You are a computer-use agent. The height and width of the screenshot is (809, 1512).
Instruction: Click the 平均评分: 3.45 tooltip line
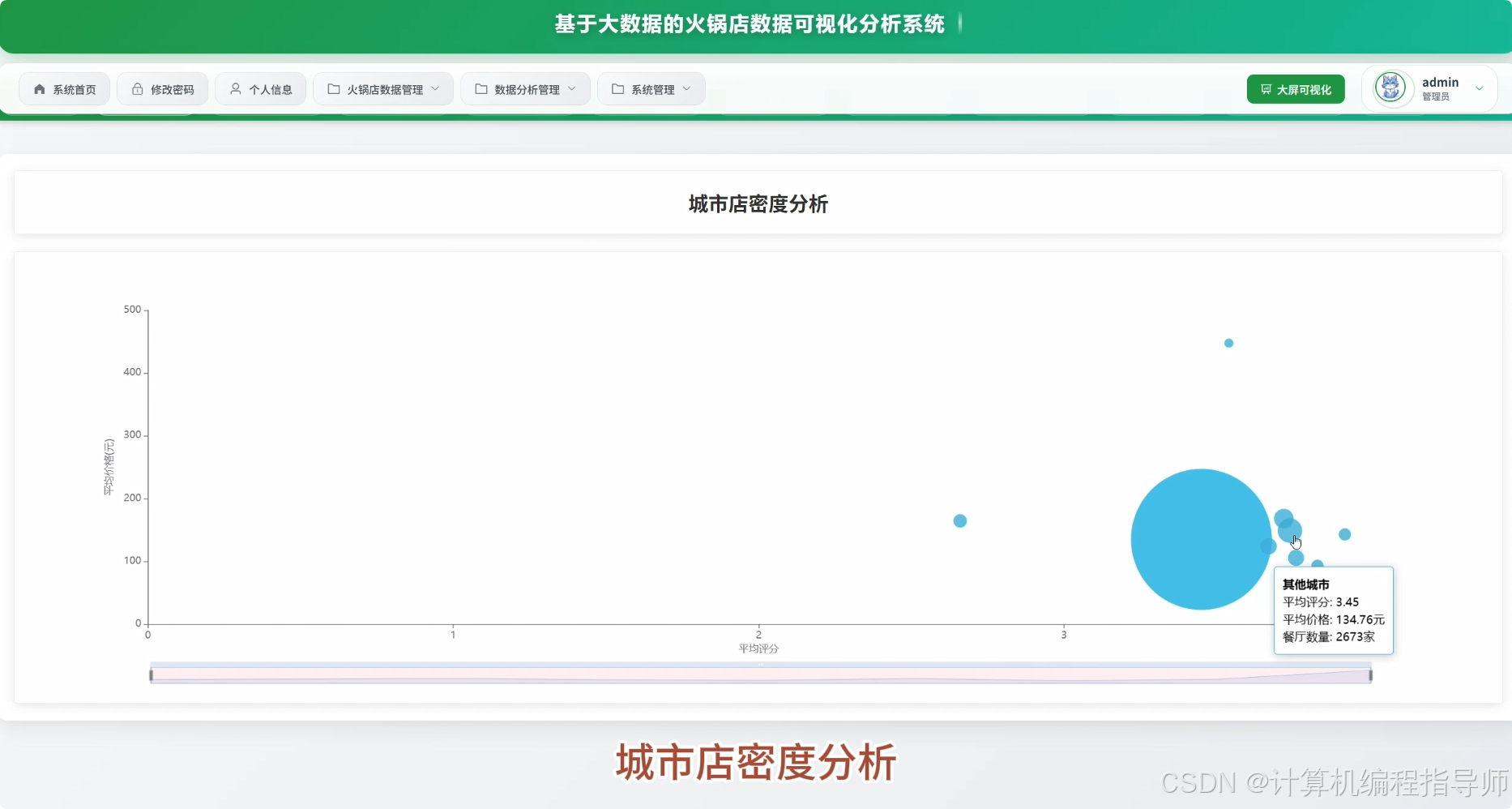tap(1321, 602)
